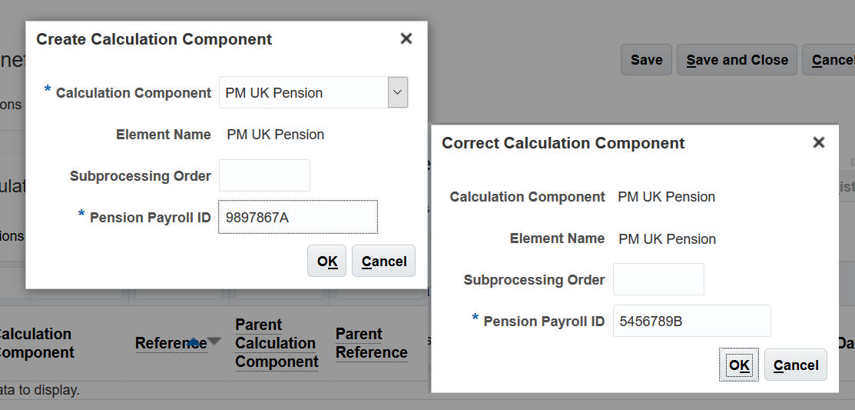Expand the Calculation Component dropdown arrow

tap(398, 92)
